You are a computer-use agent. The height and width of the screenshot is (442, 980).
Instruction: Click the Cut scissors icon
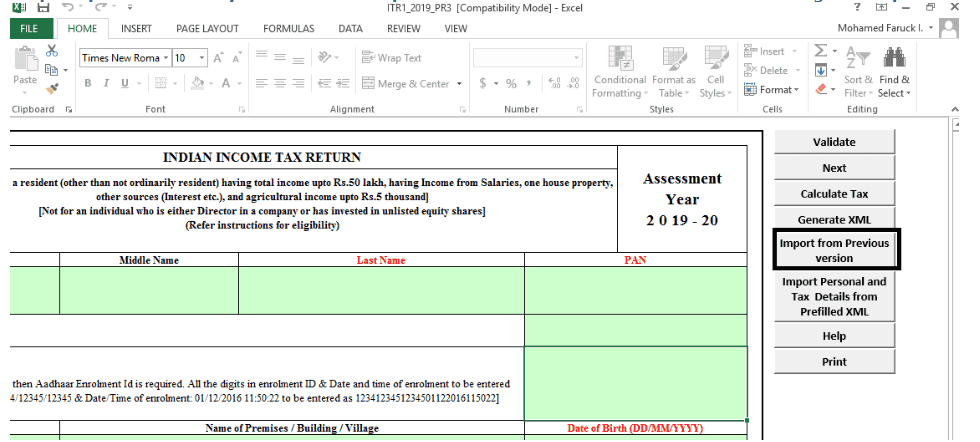click(x=52, y=52)
